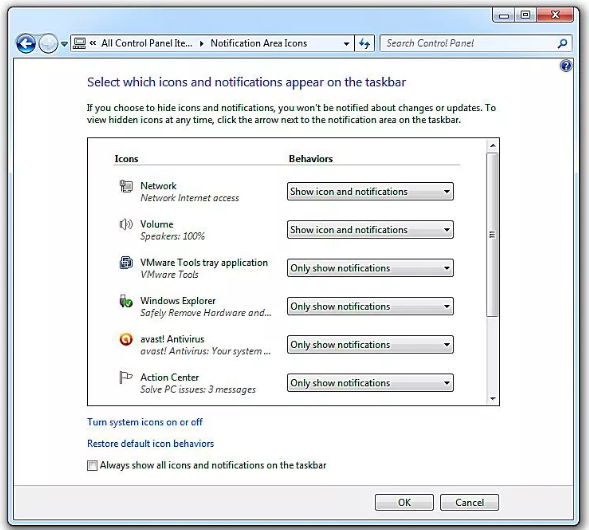Click Restore default icon behaviors link
Screen dimensions: 589x530
[x=150, y=444]
